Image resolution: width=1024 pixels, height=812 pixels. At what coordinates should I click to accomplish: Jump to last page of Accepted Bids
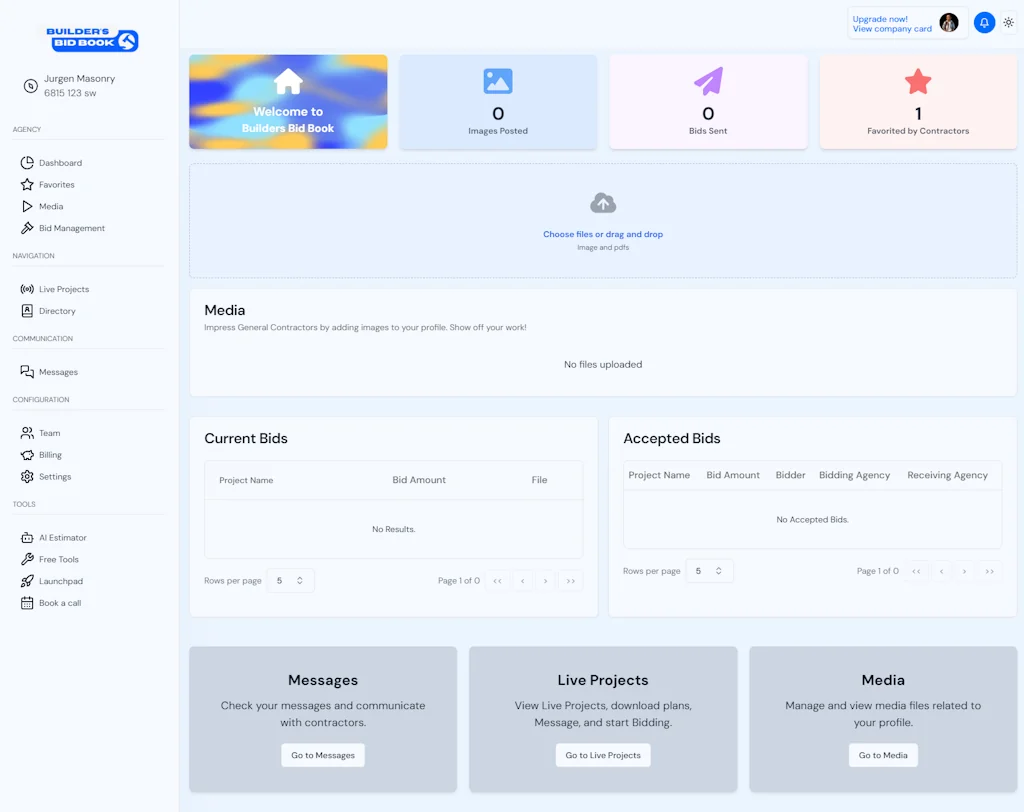[989, 571]
